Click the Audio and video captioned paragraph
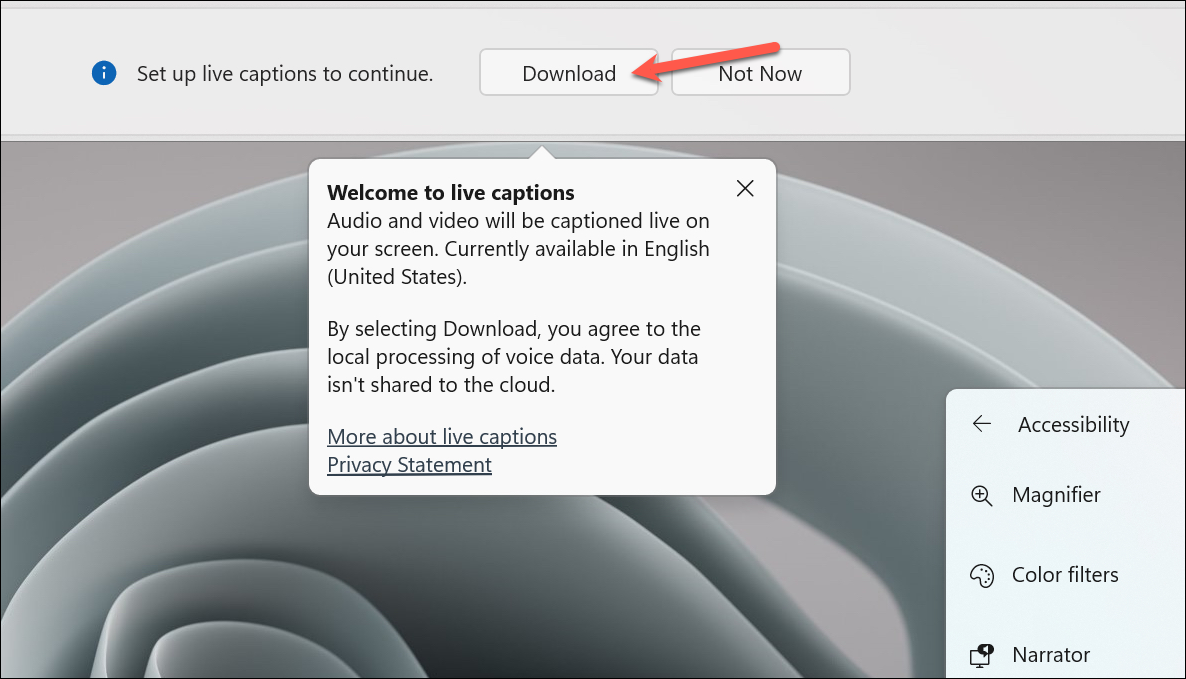Screen dimensions: 1186x679 pos(518,249)
